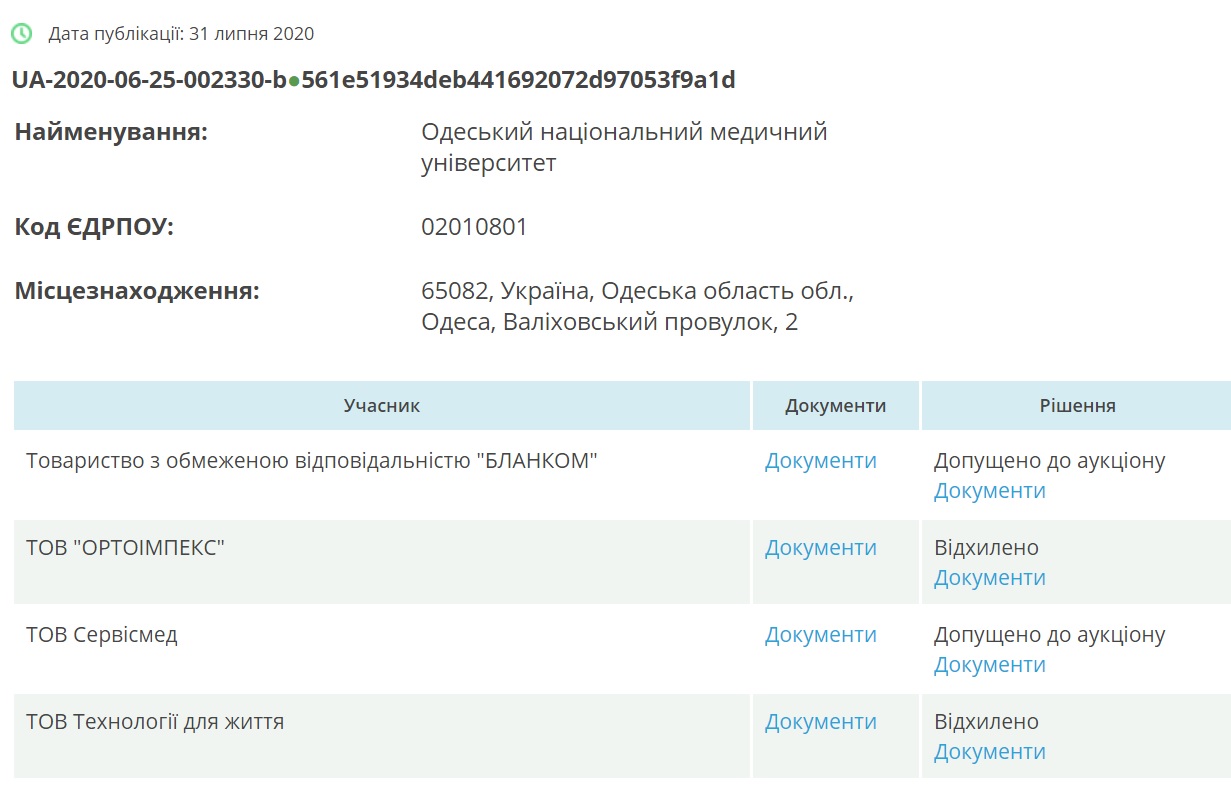The width and height of the screenshot is (1231, 789).
Task: Click Відхилено status for Технології для життя
Action: tap(986, 721)
